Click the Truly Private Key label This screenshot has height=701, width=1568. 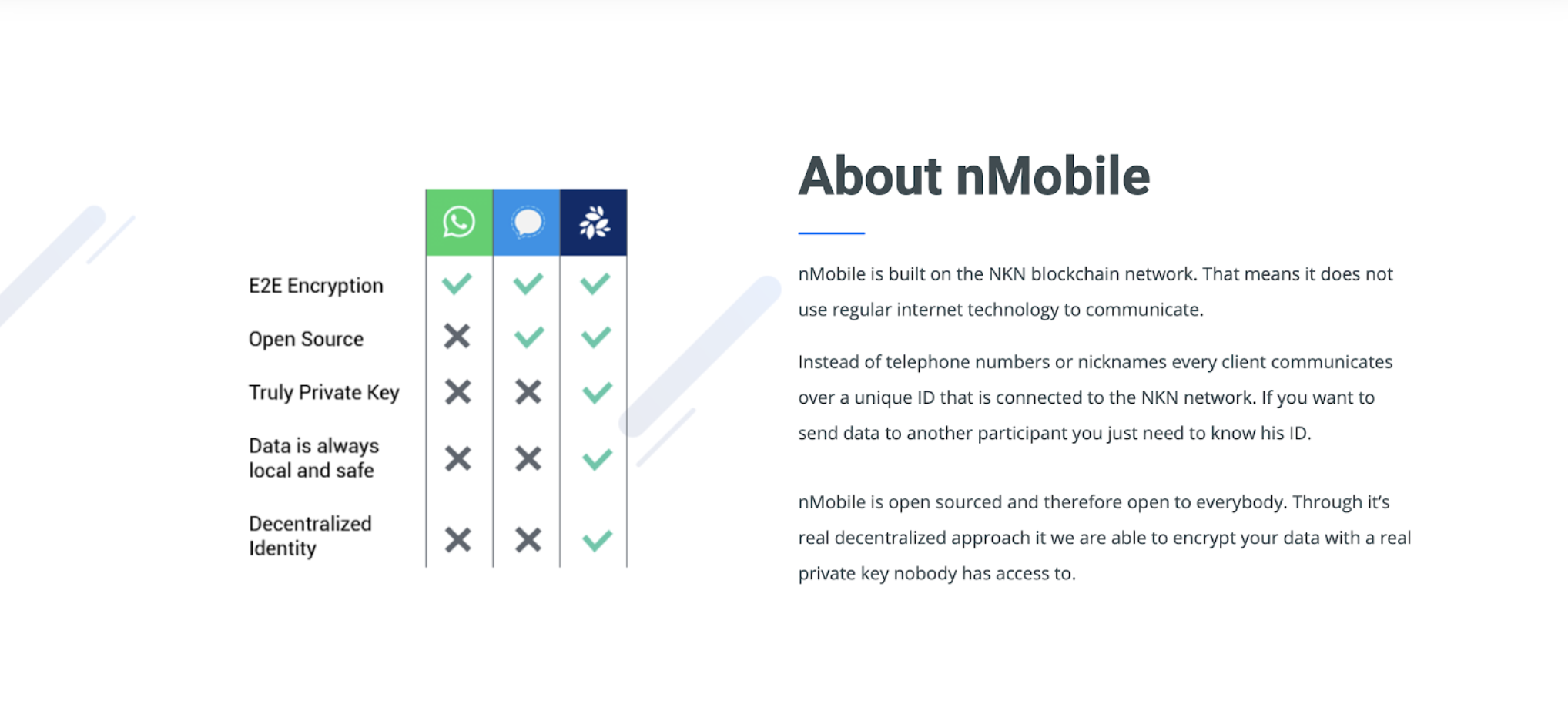[x=324, y=392]
